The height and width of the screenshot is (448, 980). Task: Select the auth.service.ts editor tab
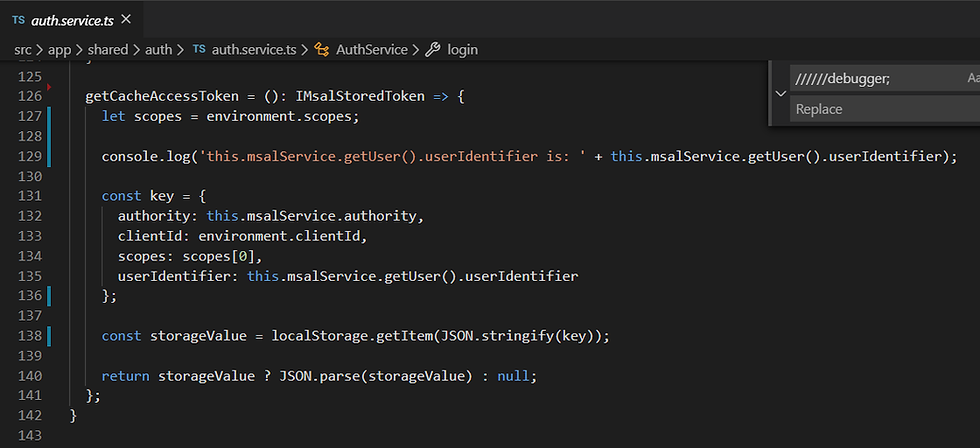[72, 20]
